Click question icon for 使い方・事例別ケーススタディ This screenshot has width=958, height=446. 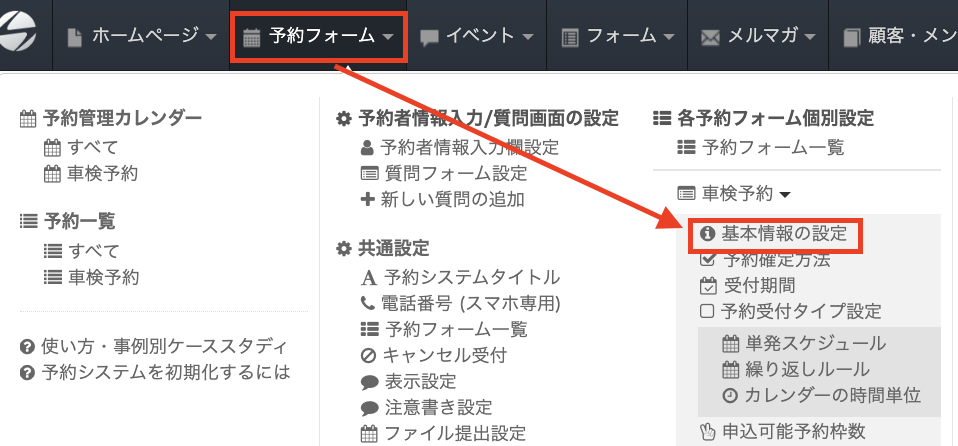click(28, 347)
